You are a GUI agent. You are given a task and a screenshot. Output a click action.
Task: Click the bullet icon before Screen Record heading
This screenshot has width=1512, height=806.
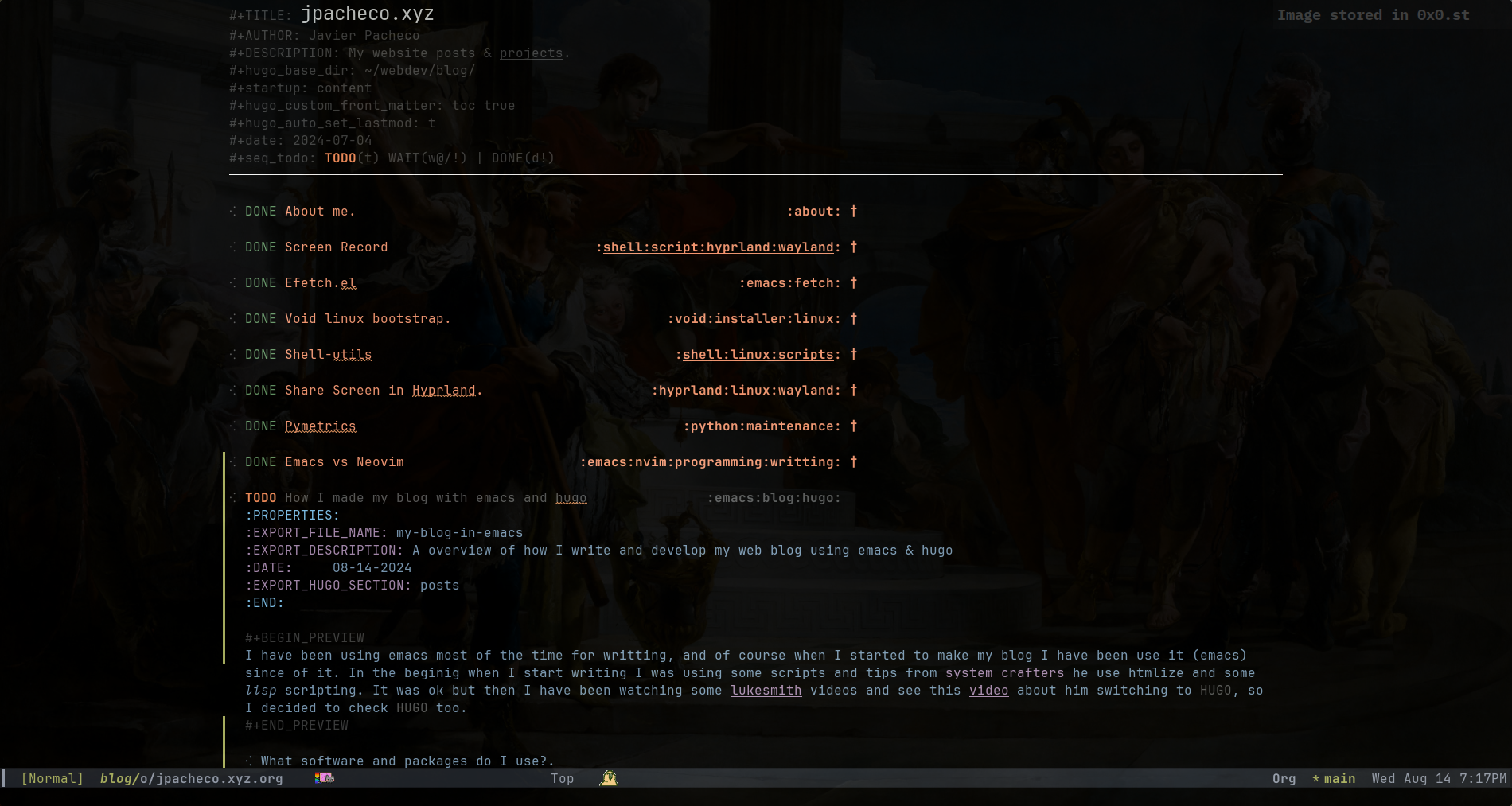(x=233, y=247)
